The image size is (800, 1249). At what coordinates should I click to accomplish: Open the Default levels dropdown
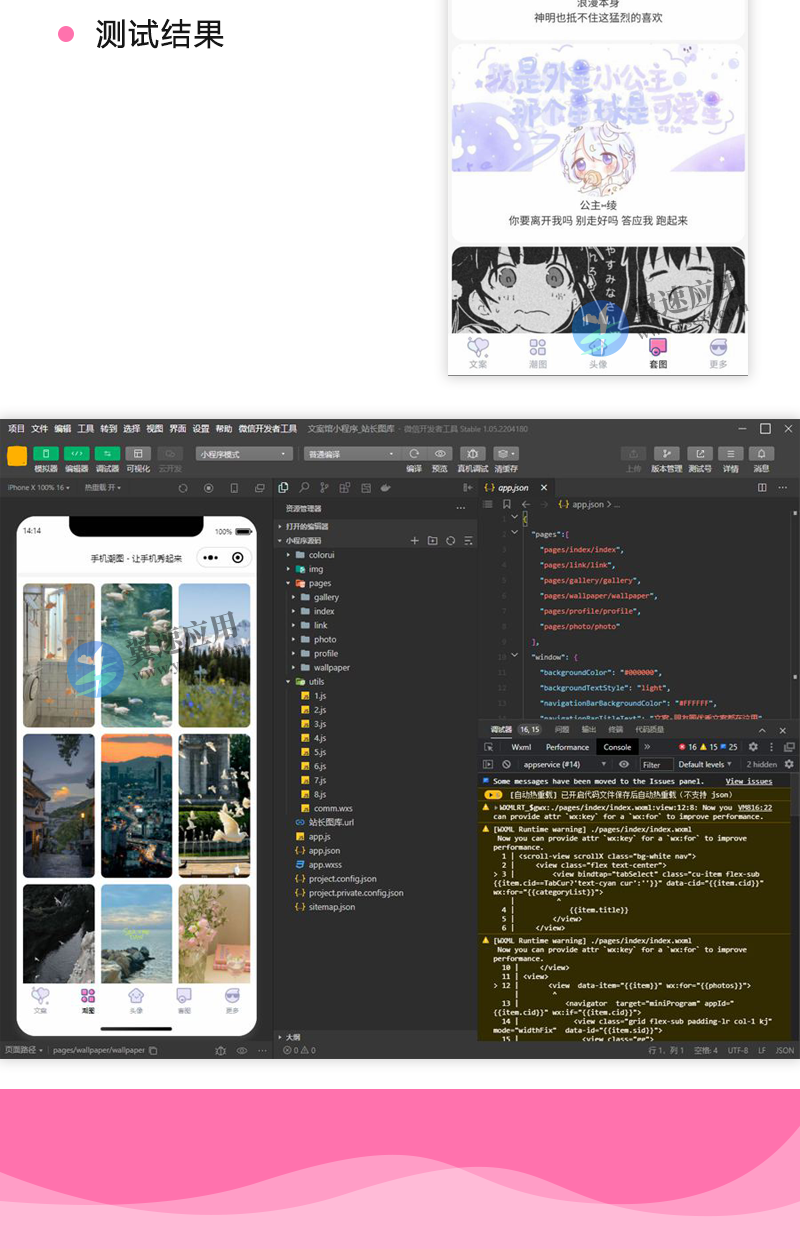(x=706, y=764)
